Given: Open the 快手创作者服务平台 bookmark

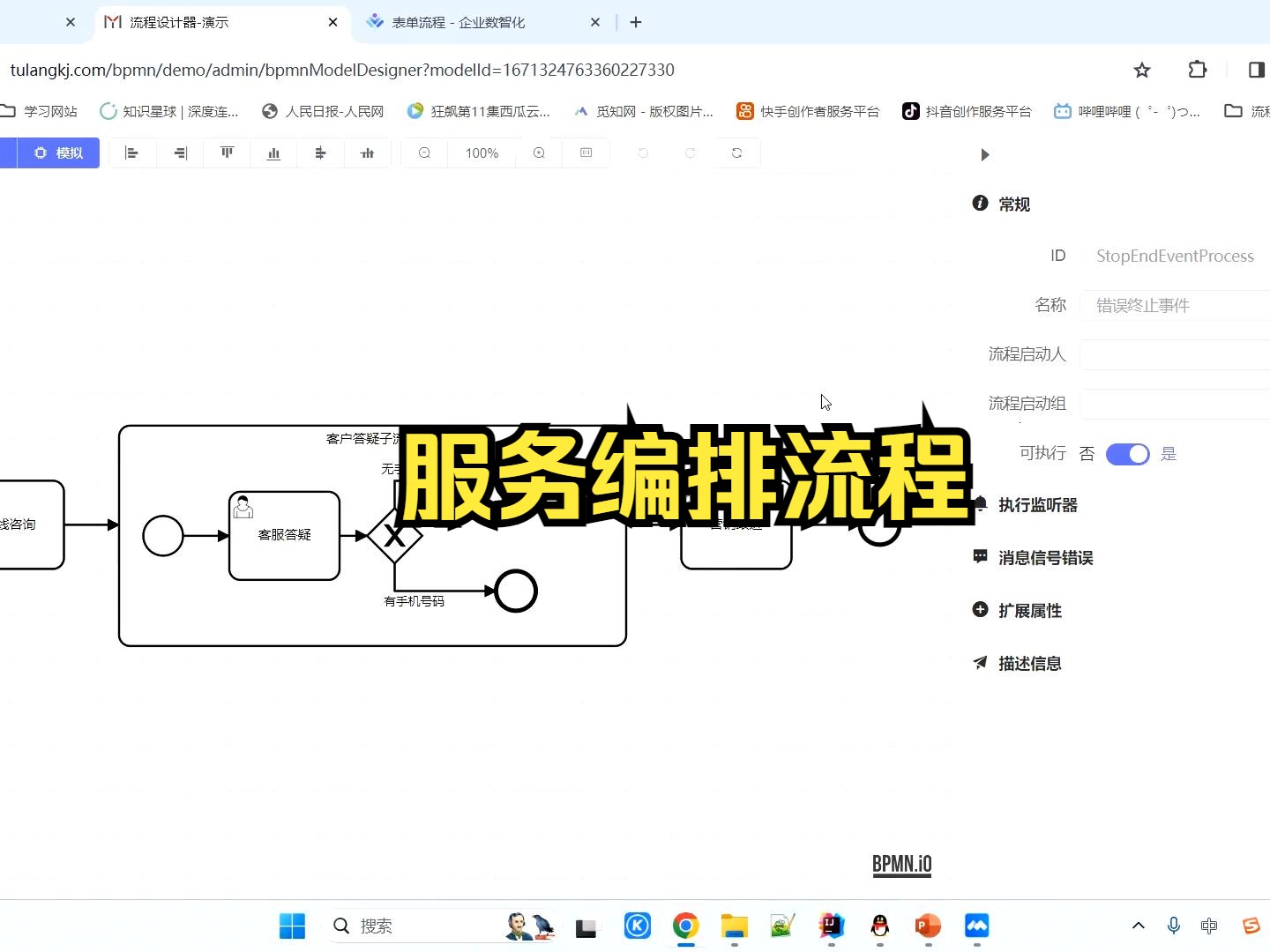Looking at the screenshot, I should pos(809,111).
